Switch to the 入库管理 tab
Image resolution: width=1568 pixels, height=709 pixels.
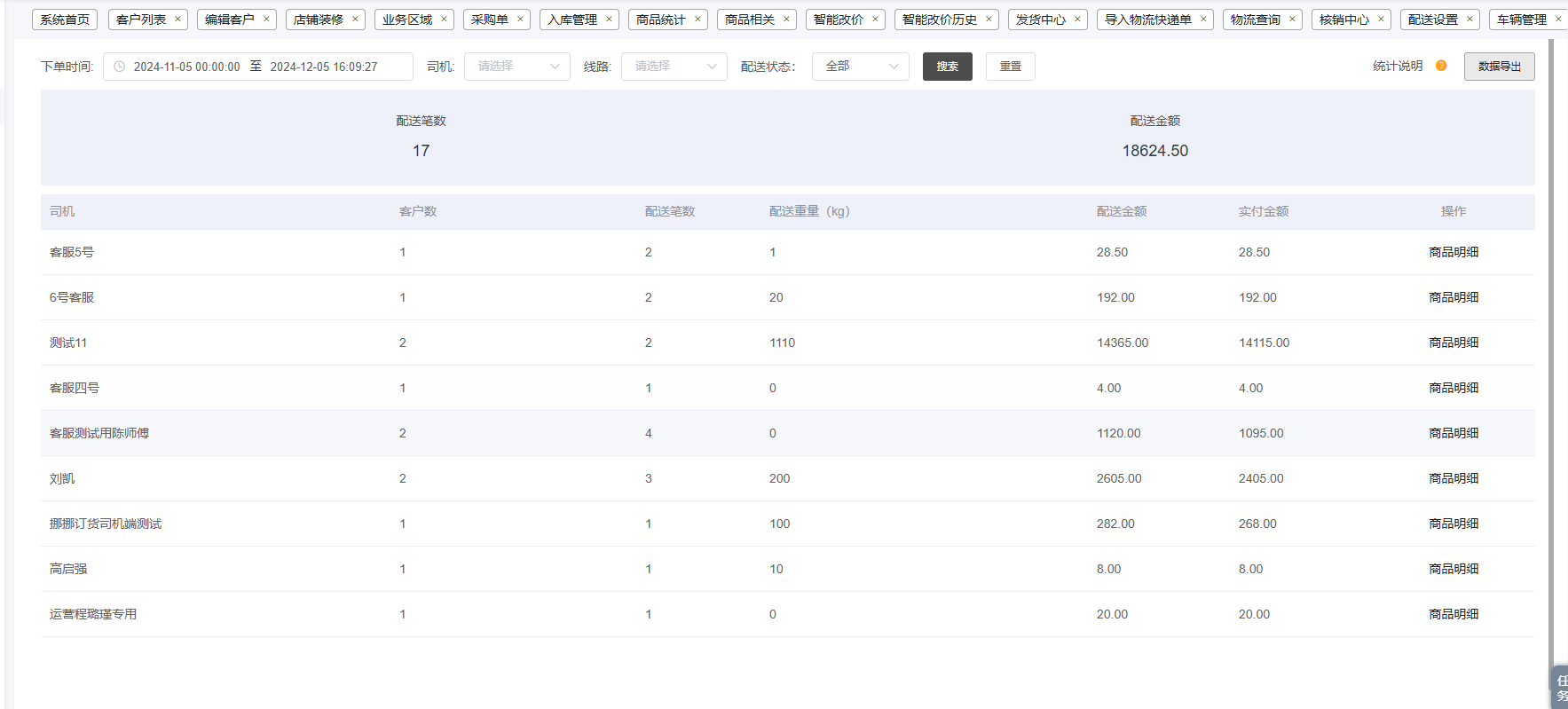tap(572, 20)
